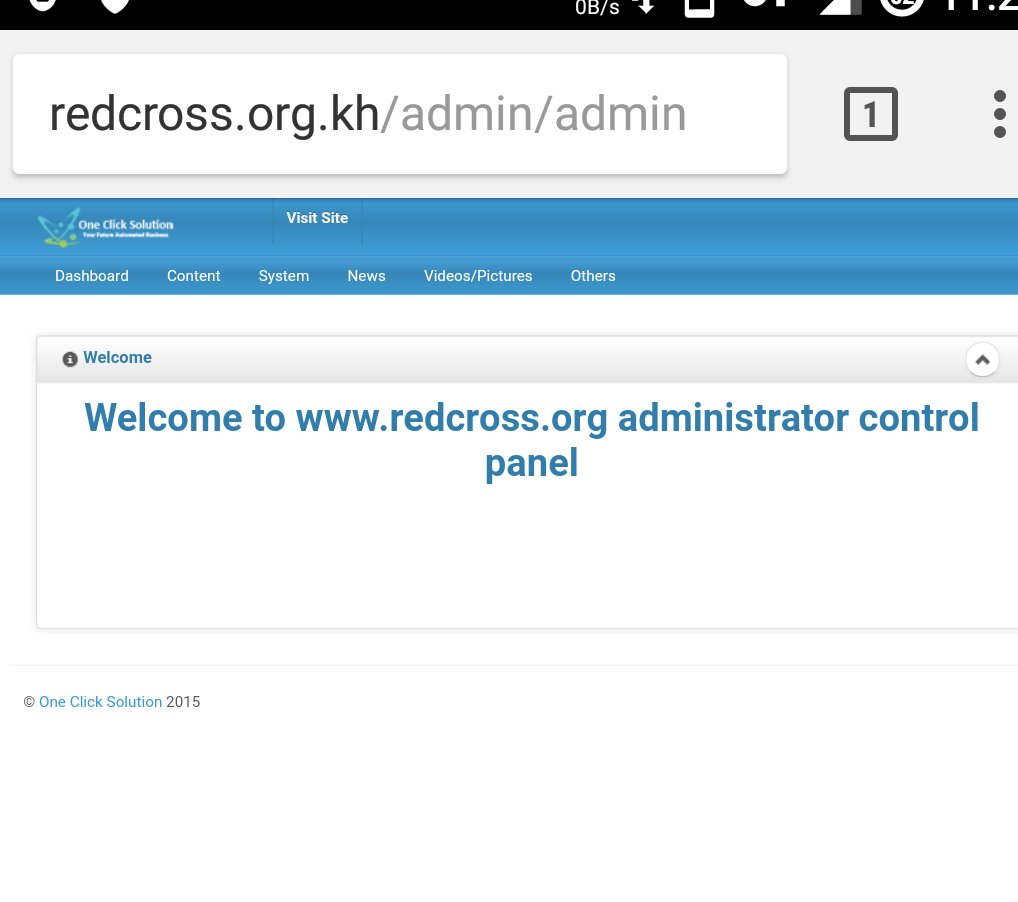The width and height of the screenshot is (1018, 902).
Task: Click the info icon beside Welcome
Action: 69,358
